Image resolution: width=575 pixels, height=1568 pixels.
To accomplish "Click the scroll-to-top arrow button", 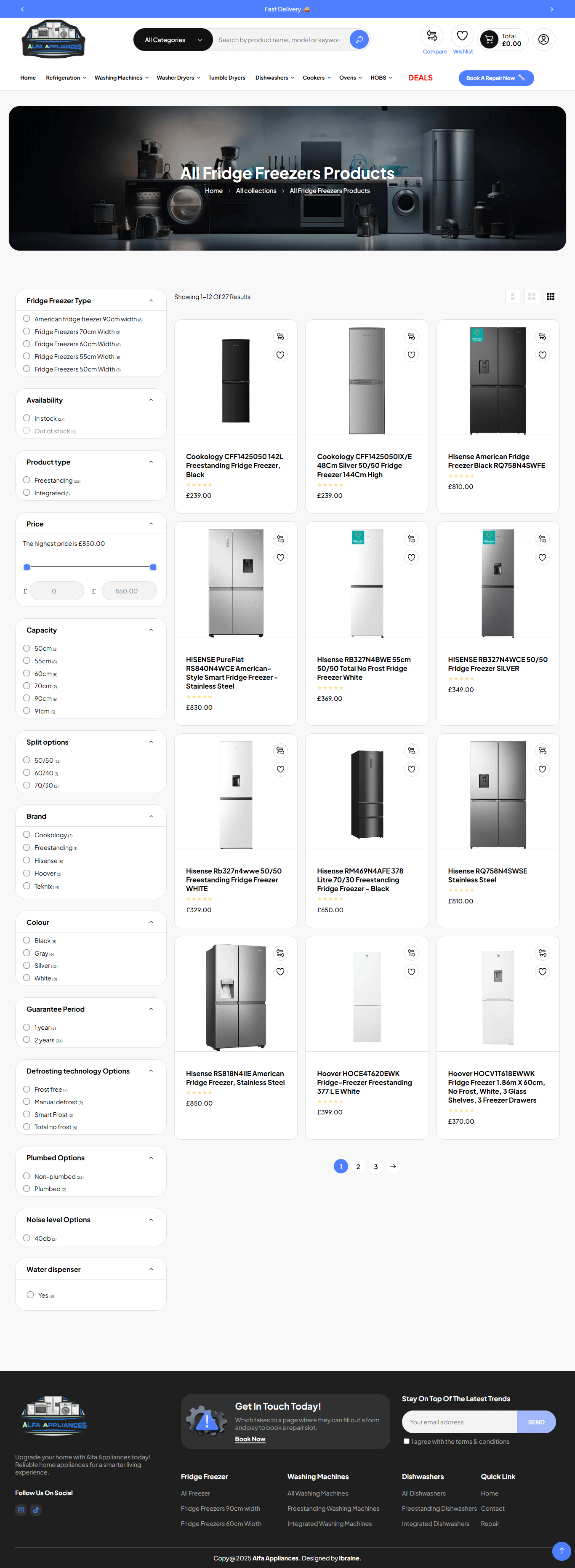I will coord(562,1550).
